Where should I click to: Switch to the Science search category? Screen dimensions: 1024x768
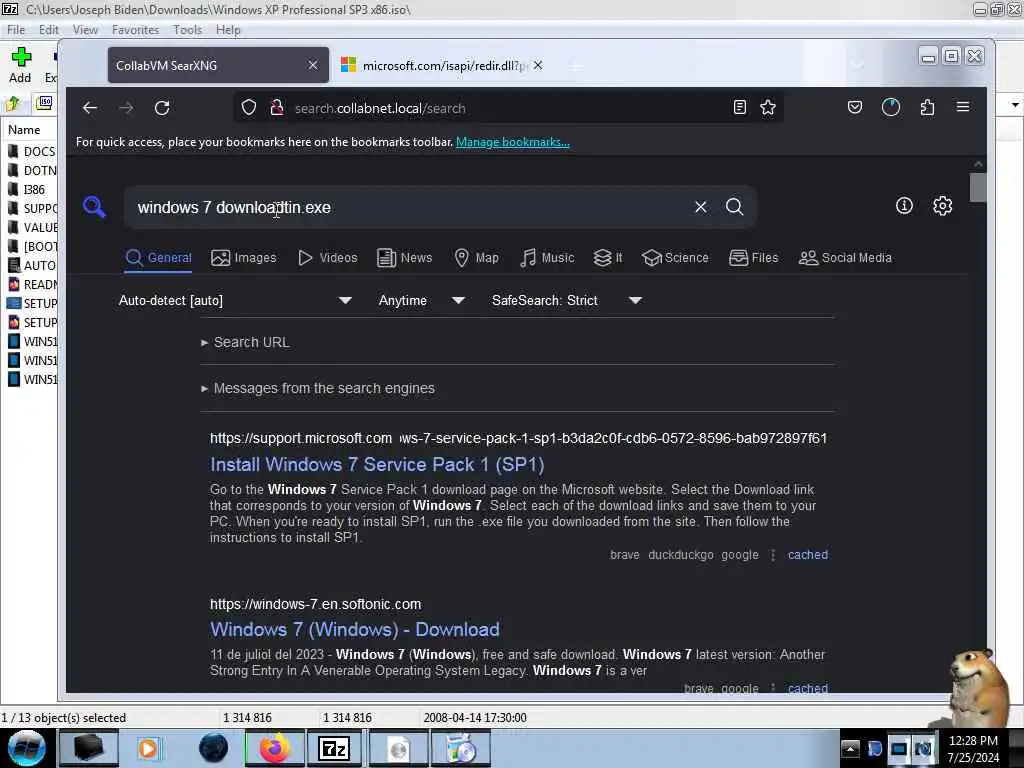click(x=675, y=257)
